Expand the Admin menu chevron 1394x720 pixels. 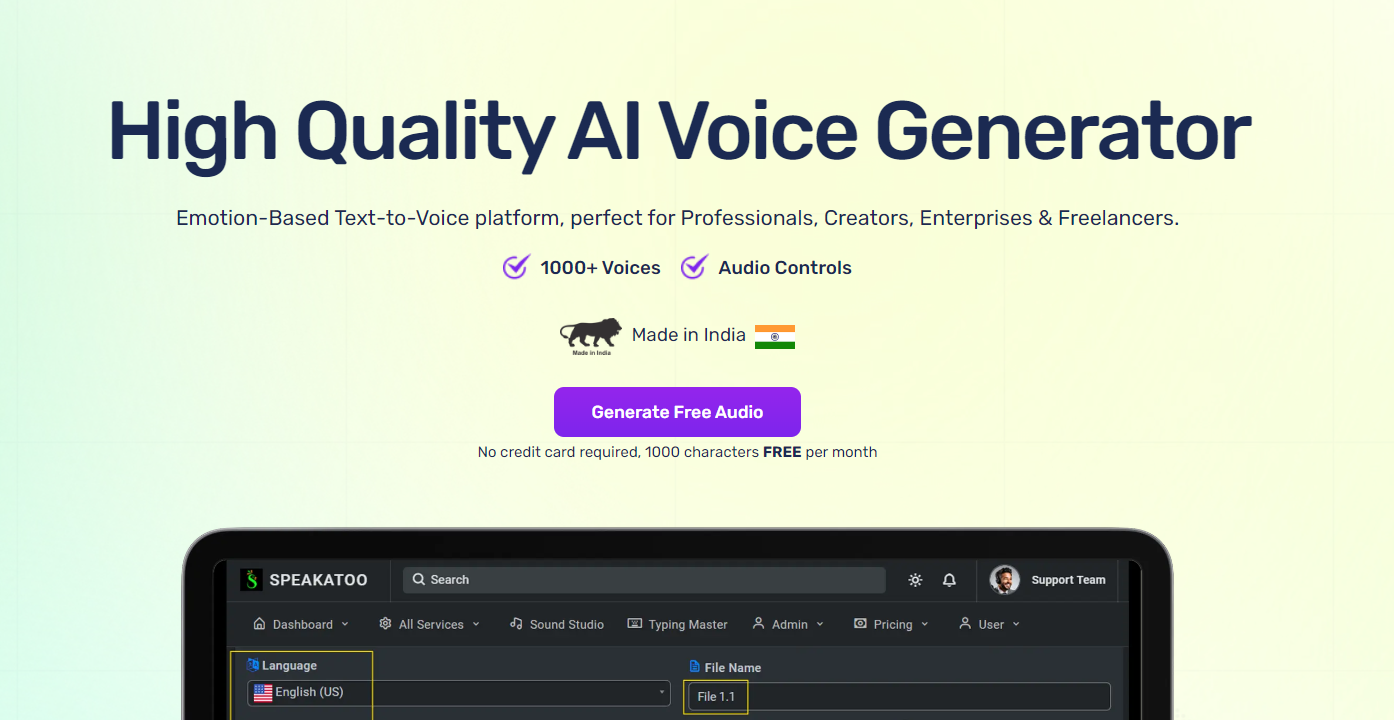(820, 624)
